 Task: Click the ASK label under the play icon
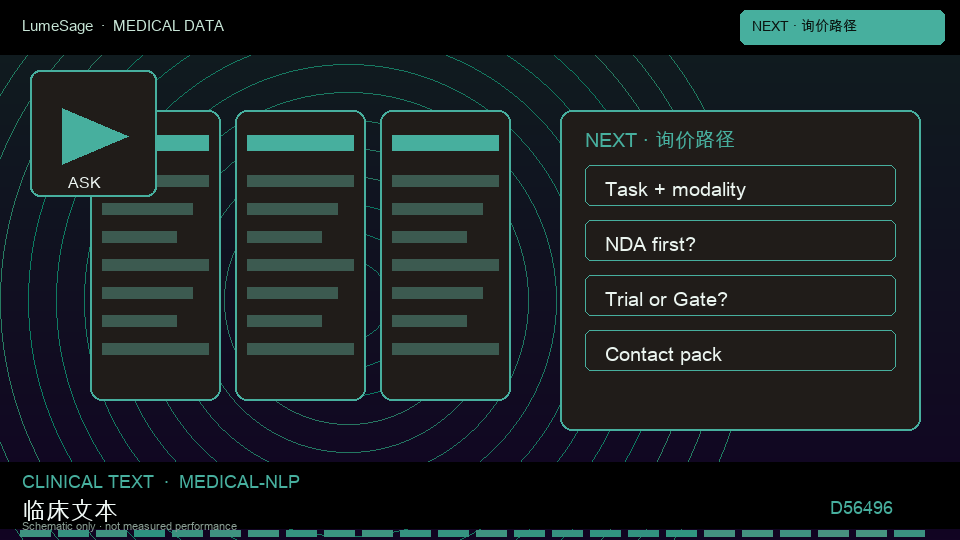[x=84, y=182]
